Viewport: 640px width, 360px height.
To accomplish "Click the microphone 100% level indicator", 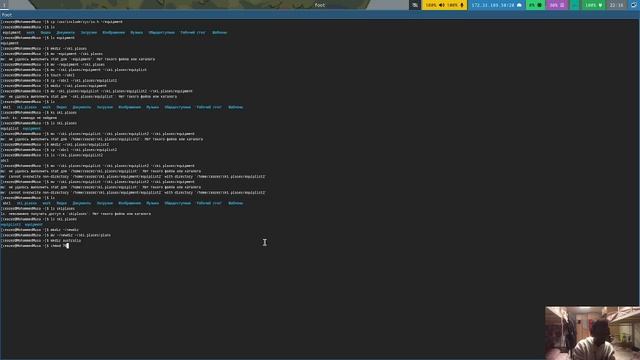I will tap(456, 5).
